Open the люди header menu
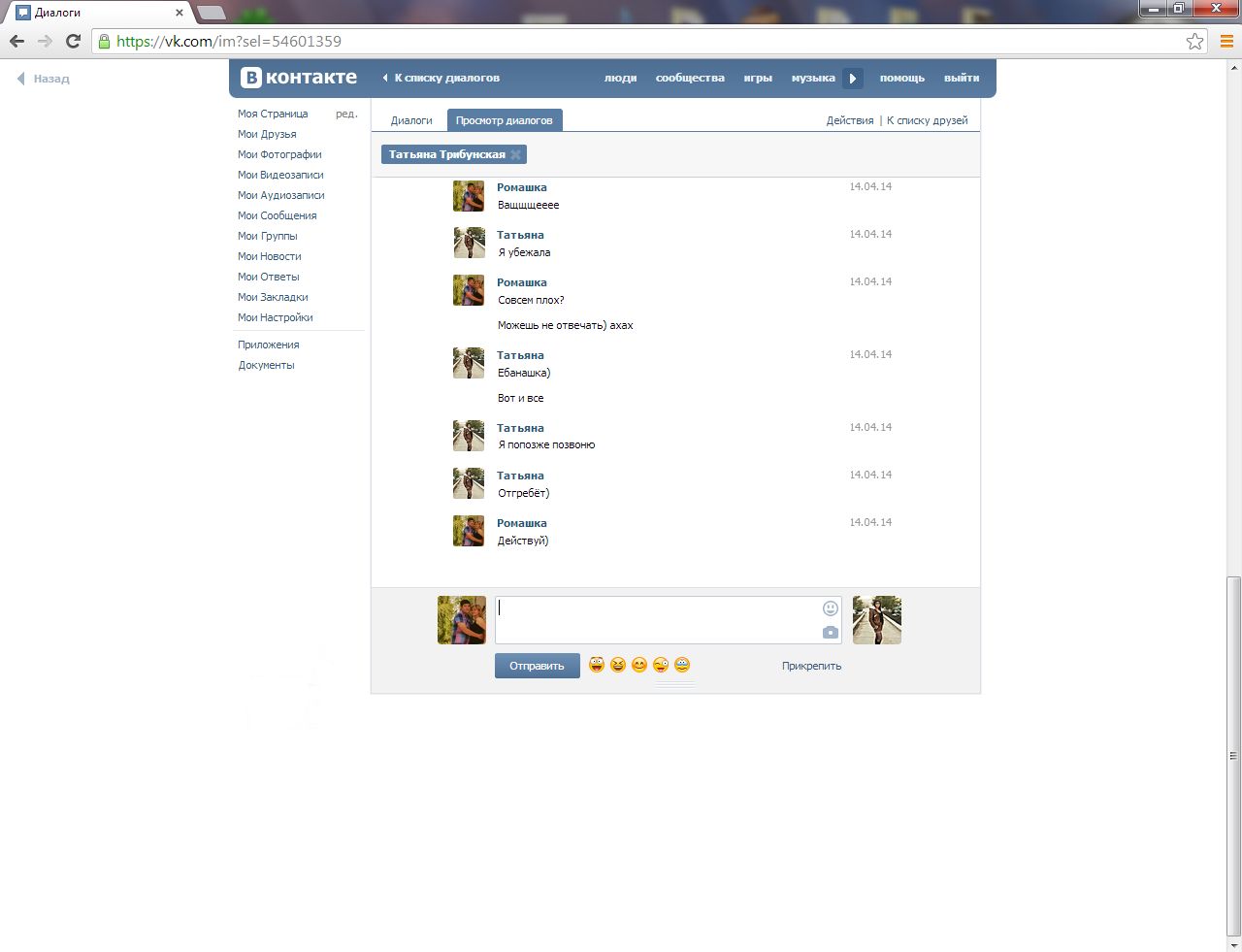The height and width of the screenshot is (952, 1242). tap(621, 79)
